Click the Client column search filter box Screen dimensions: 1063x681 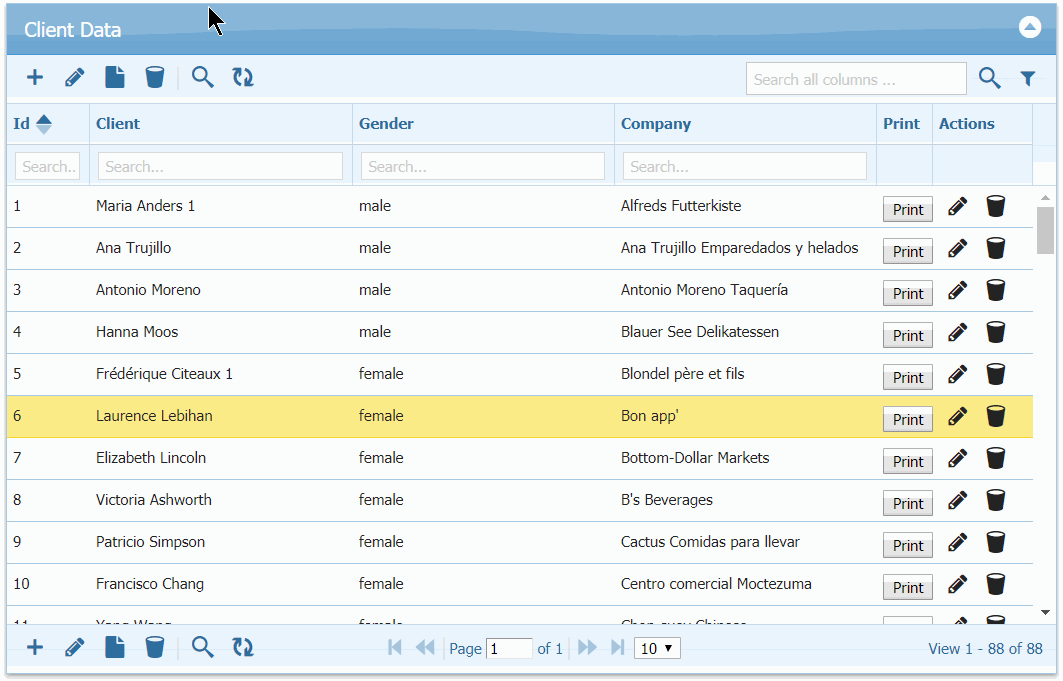[220, 167]
